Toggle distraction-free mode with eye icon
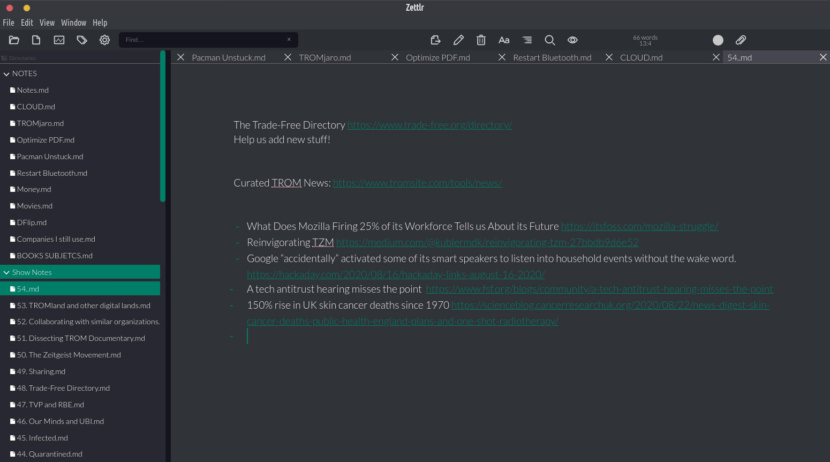This screenshot has width=830, height=462. pos(573,40)
